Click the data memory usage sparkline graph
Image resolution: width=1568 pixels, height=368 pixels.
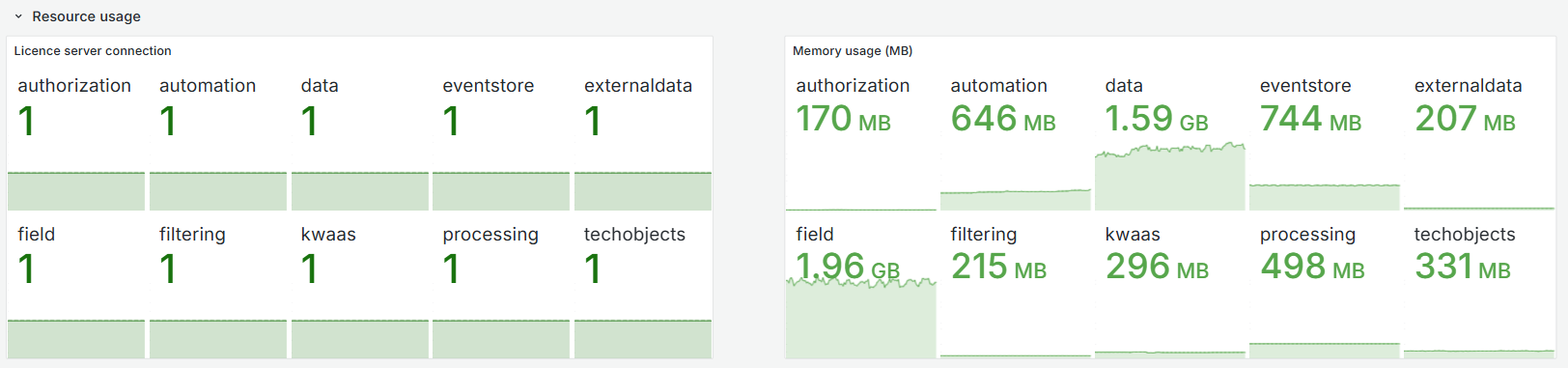(1169, 177)
